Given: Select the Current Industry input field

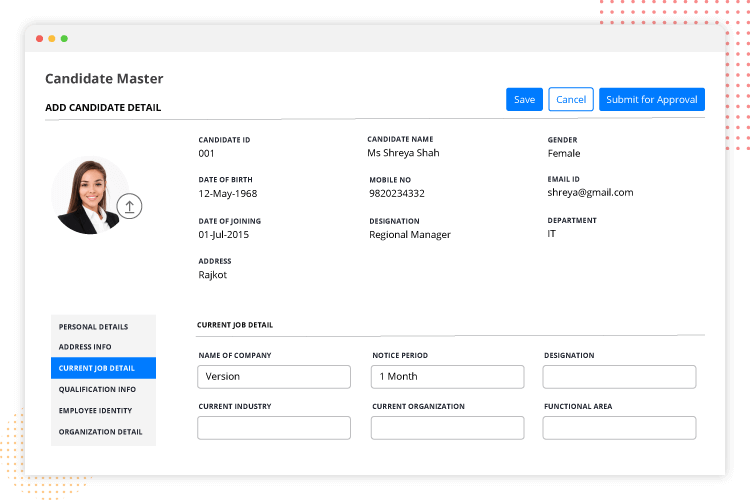Looking at the screenshot, I should [x=274, y=428].
